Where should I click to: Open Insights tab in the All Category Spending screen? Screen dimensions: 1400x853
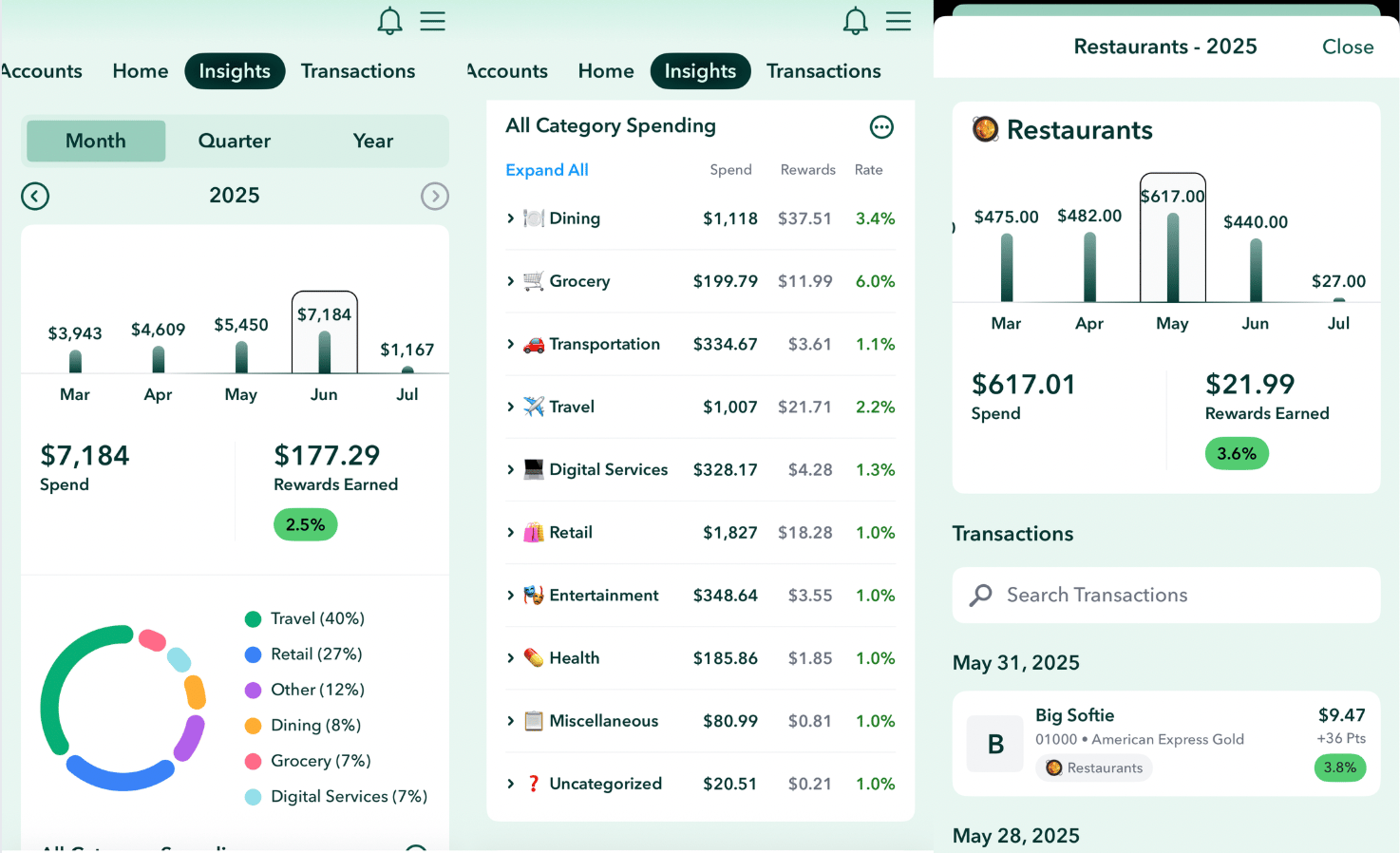[700, 71]
